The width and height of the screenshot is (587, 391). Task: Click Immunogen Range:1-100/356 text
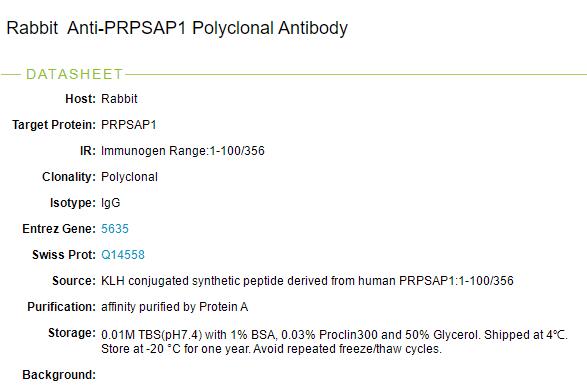click(183, 151)
